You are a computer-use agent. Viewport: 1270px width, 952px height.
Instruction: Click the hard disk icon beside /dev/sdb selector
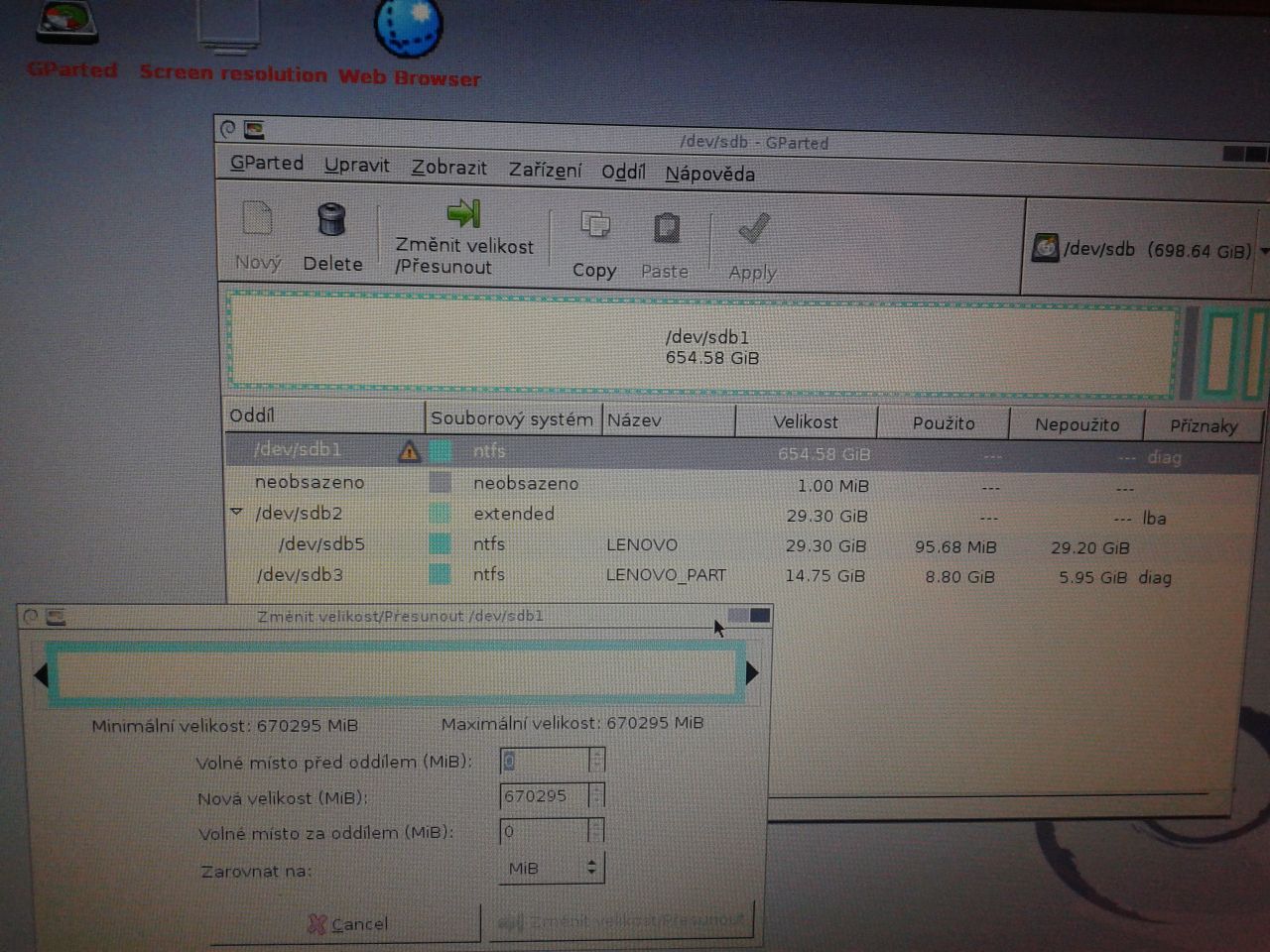point(1045,247)
